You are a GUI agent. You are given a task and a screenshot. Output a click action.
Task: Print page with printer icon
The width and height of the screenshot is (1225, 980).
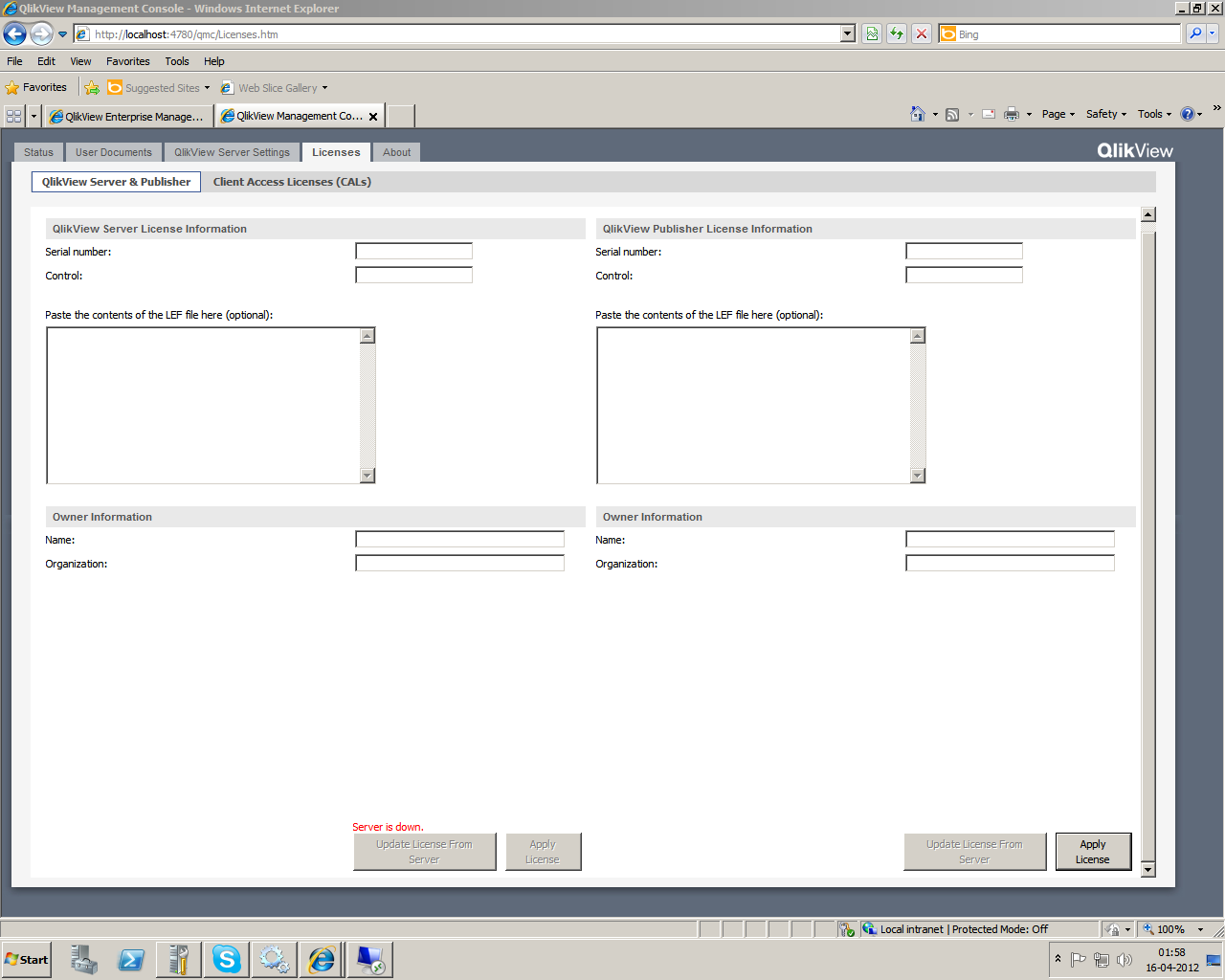click(x=1012, y=114)
